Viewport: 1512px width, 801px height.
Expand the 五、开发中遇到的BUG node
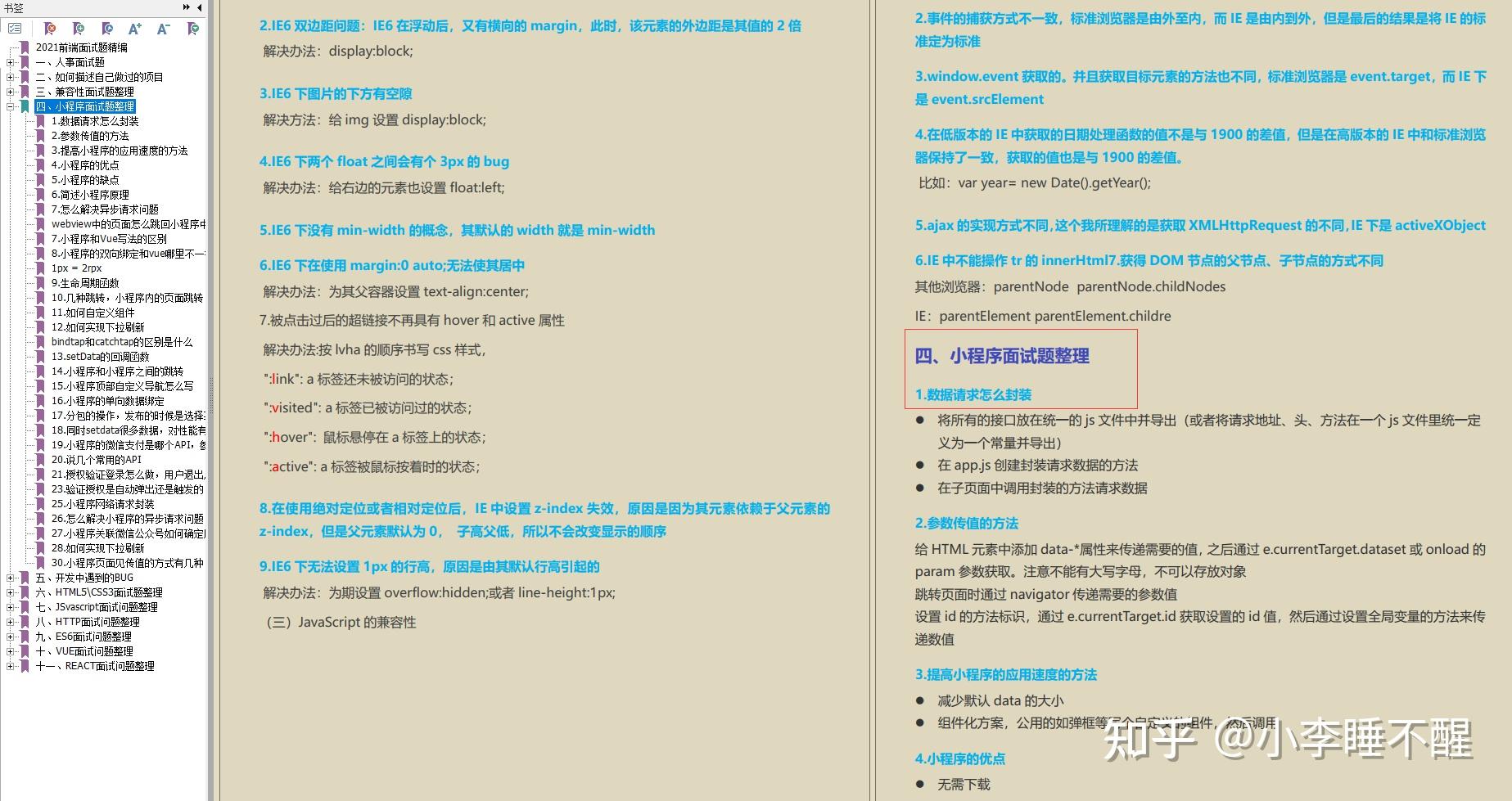pos(11,578)
